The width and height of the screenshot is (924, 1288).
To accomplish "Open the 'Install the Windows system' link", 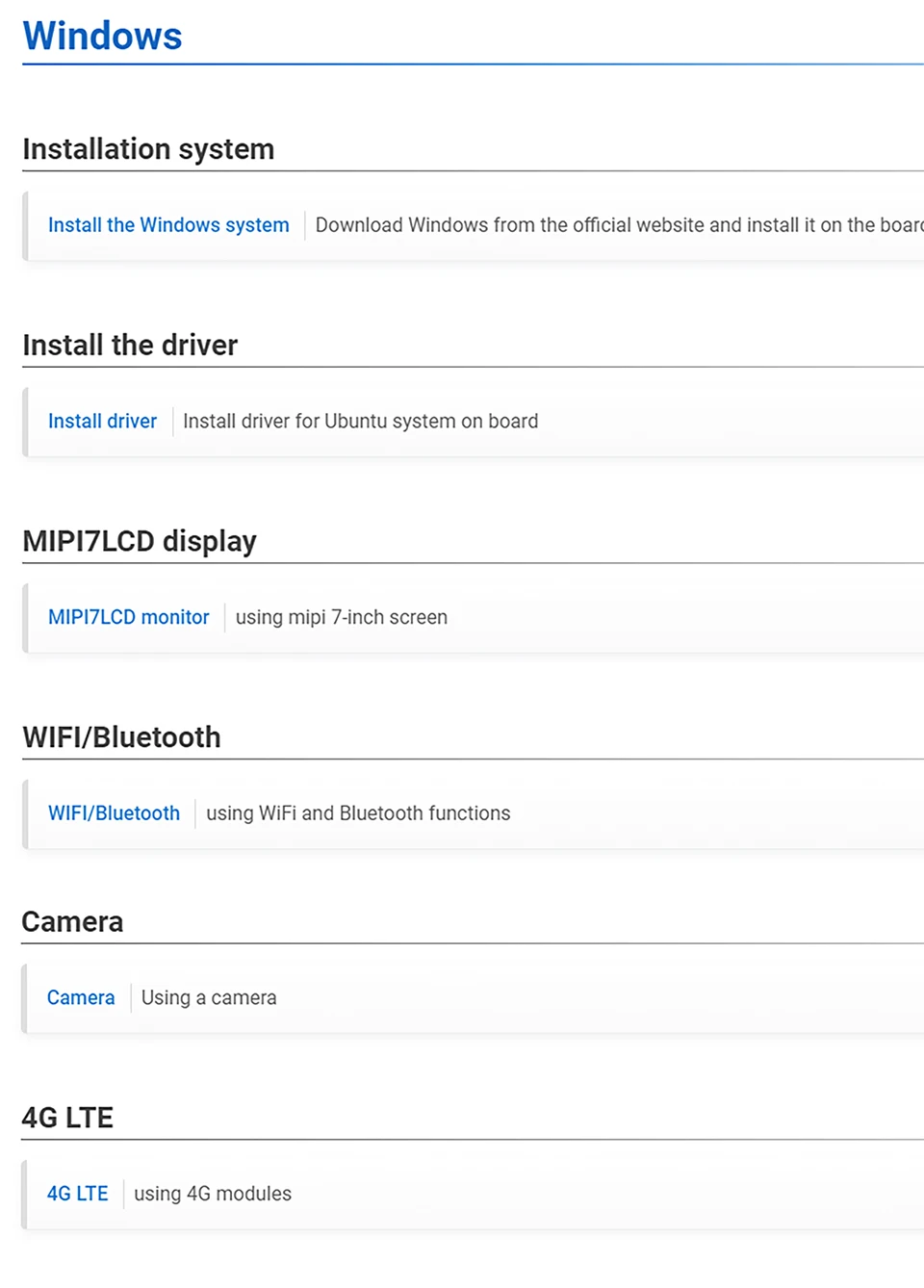I will (168, 225).
